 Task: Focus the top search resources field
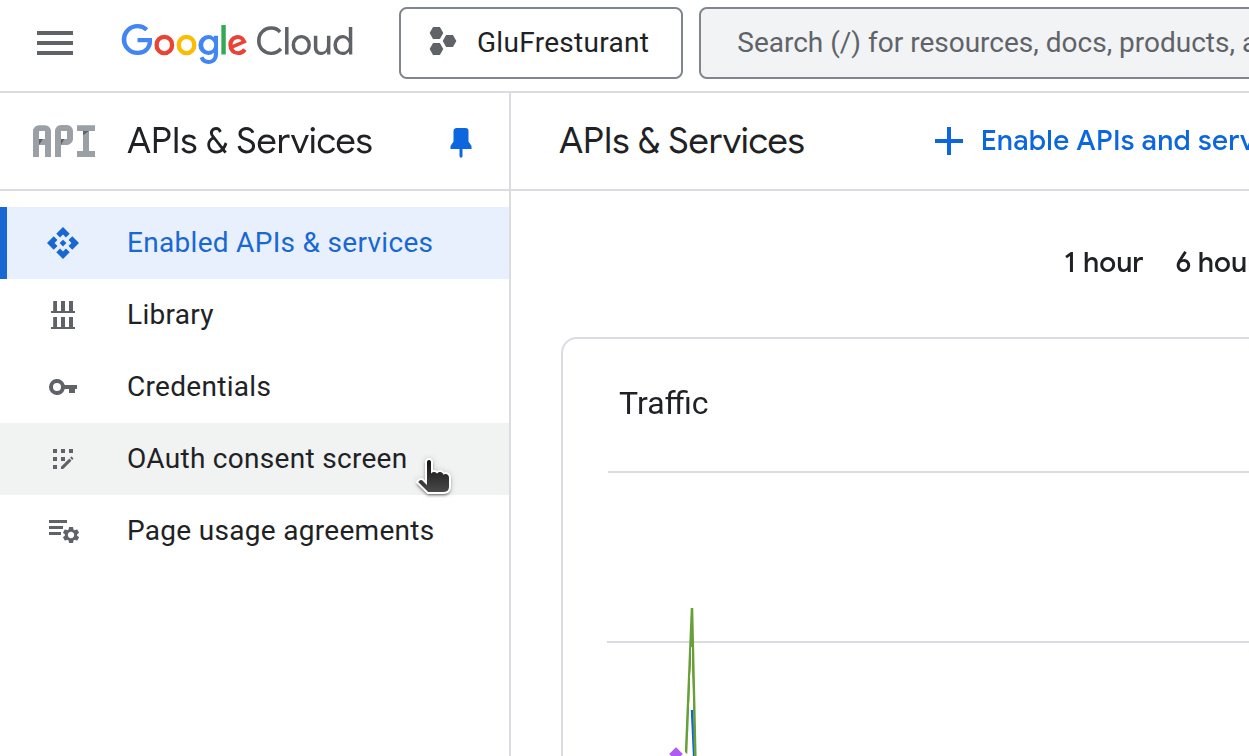[990, 43]
